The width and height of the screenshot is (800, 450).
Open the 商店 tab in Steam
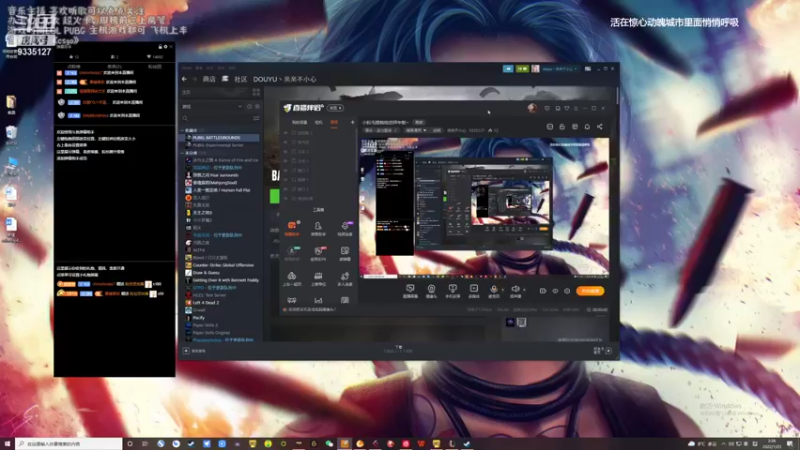click(209, 79)
